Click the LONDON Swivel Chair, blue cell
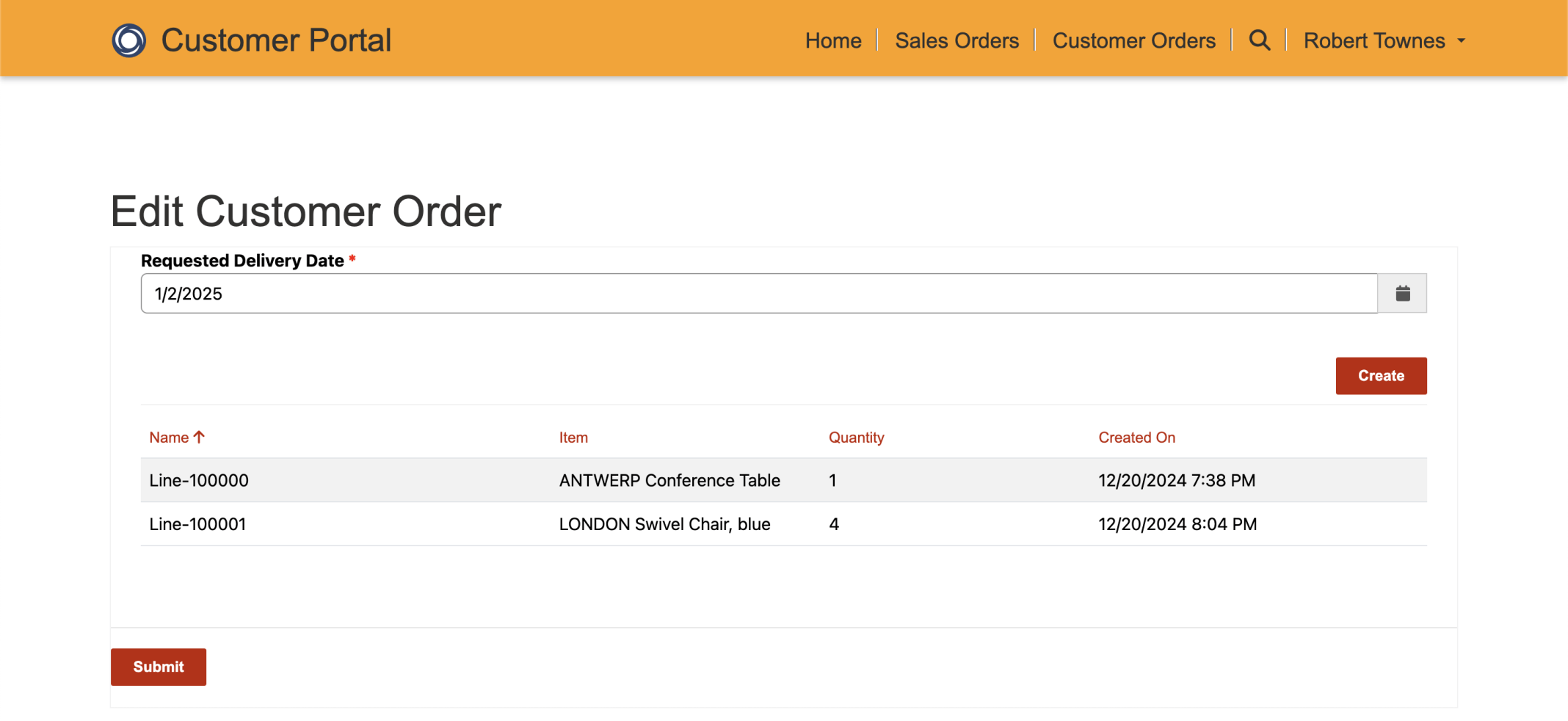Viewport: 1568px width, 721px height. tap(664, 524)
